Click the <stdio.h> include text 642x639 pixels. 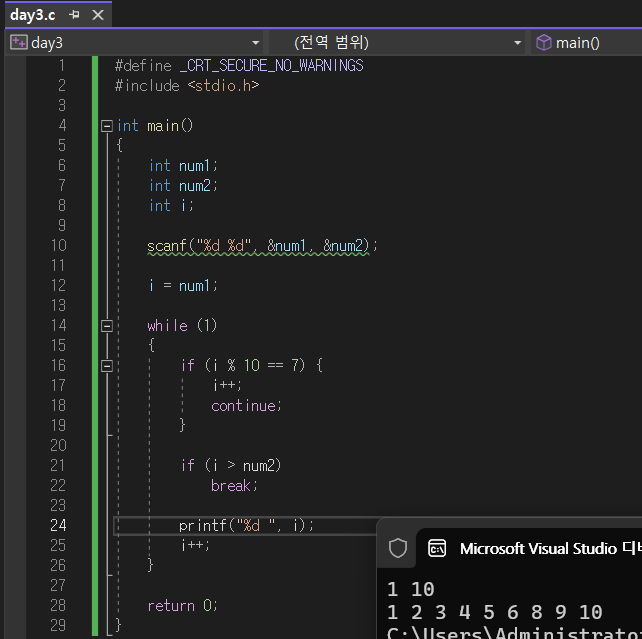223,86
